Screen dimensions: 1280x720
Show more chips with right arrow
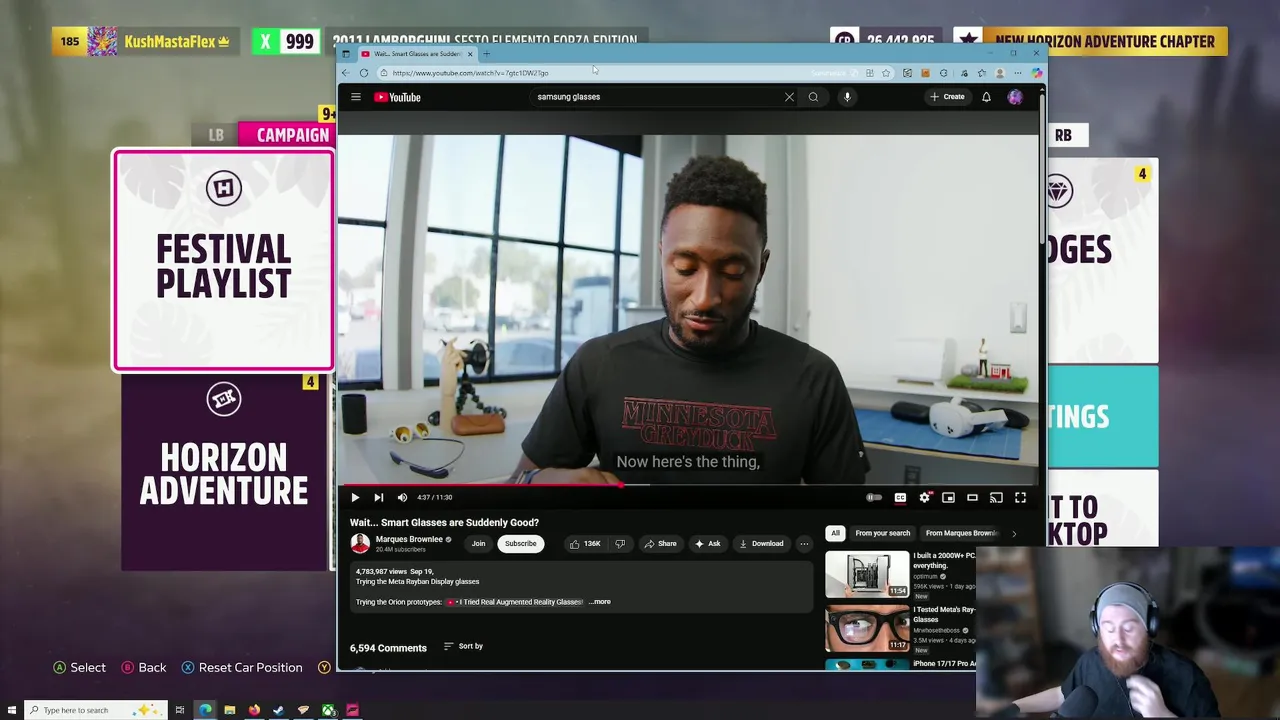pos(1013,534)
